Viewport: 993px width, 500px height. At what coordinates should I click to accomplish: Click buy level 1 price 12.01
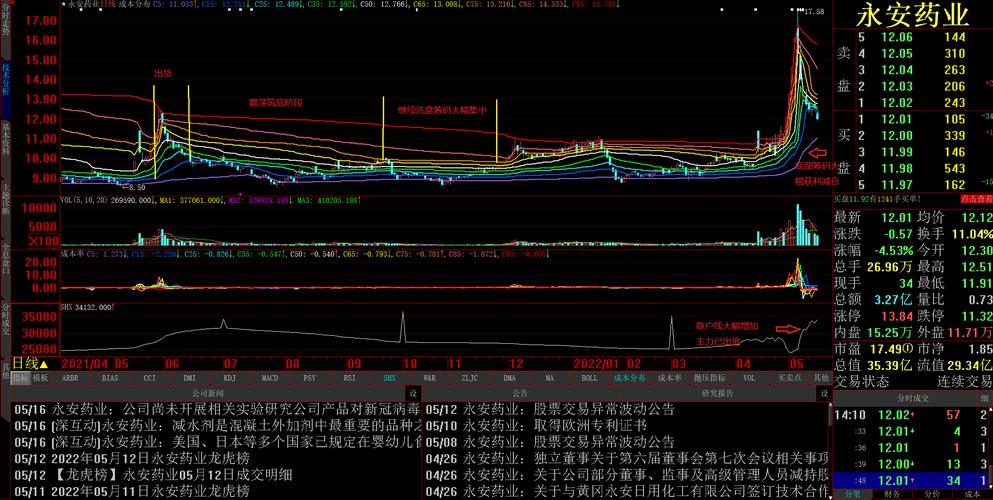coord(897,120)
